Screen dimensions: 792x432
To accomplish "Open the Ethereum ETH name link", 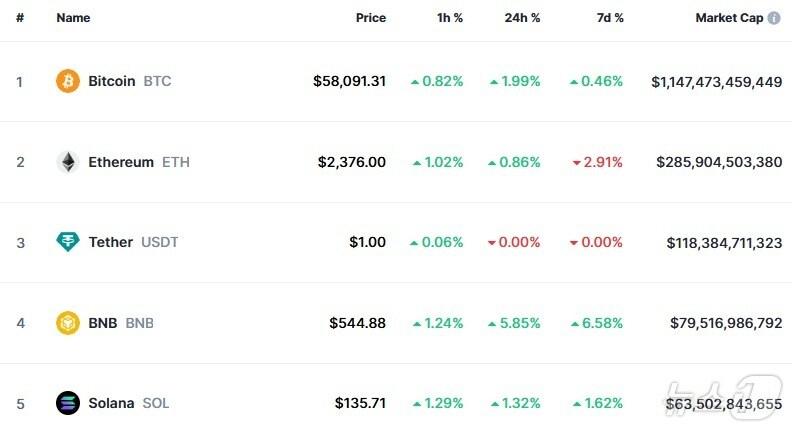I will [x=121, y=162].
